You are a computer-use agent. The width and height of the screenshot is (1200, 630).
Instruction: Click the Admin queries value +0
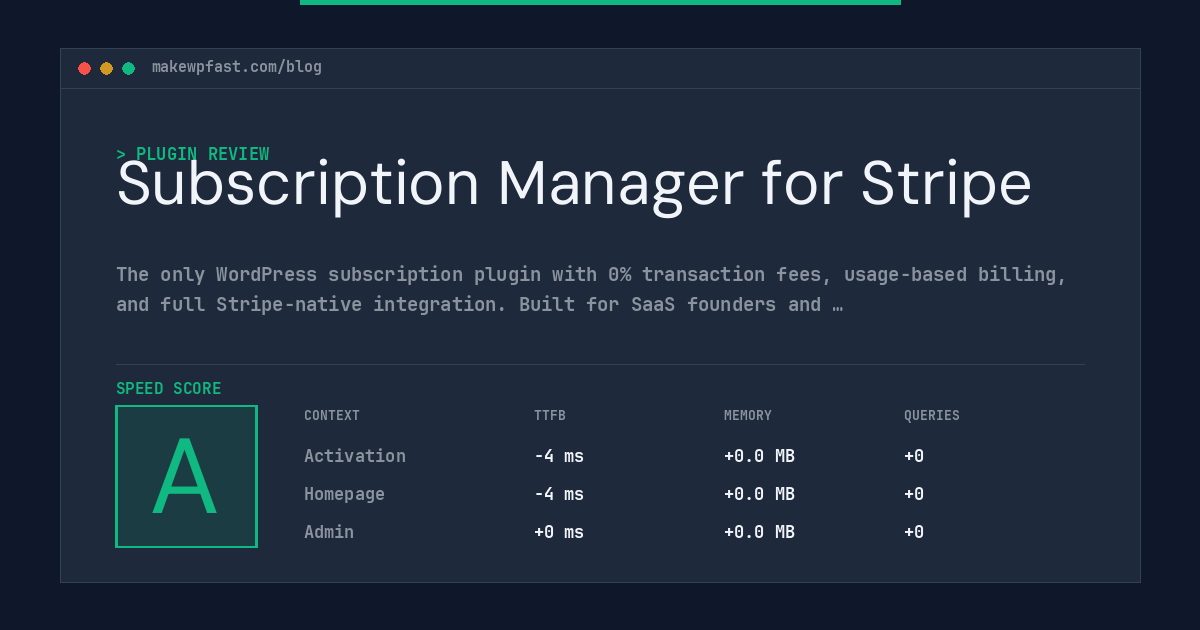[x=914, y=532]
